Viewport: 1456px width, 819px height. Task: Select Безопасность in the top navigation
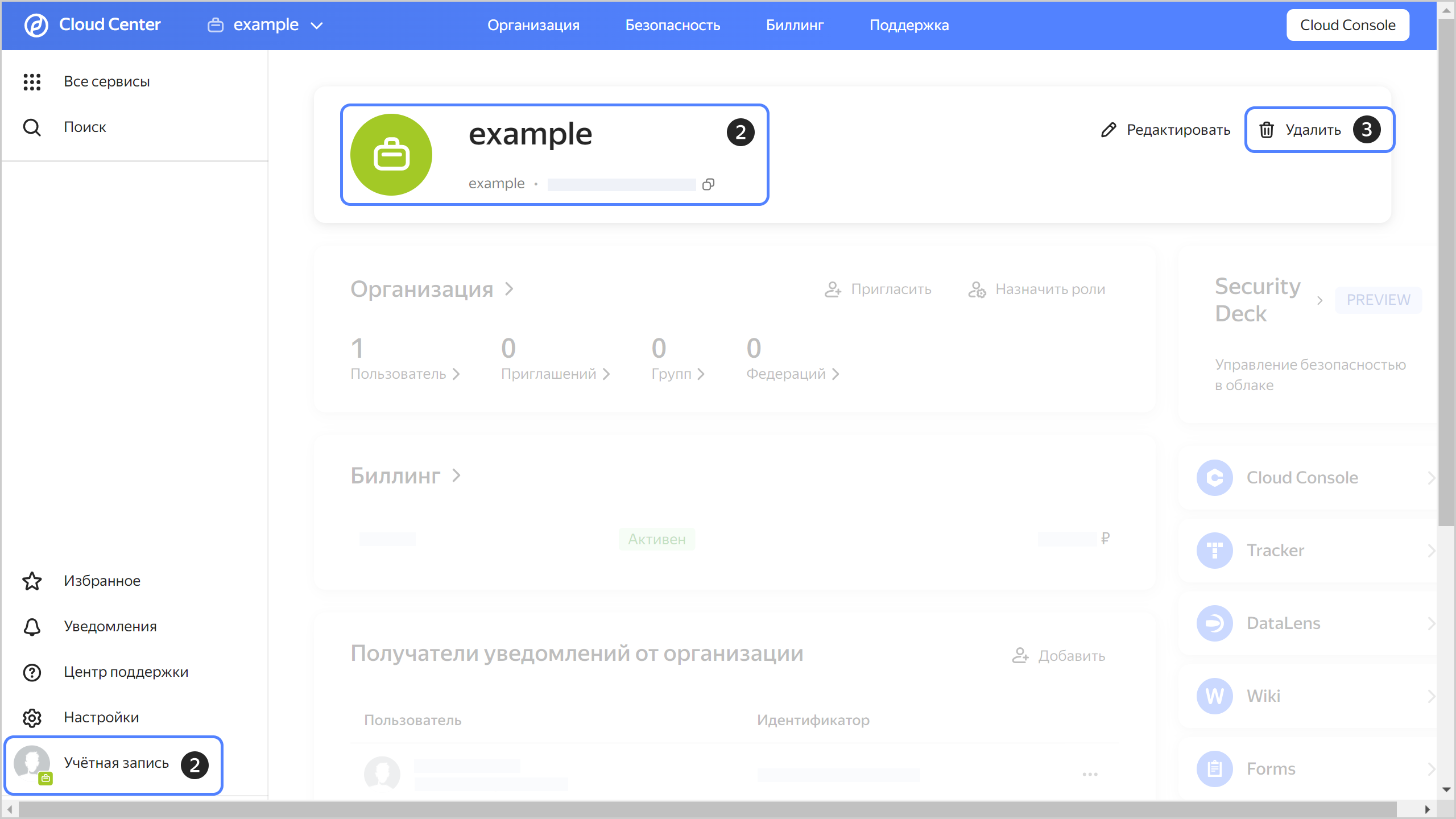point(673,25)
